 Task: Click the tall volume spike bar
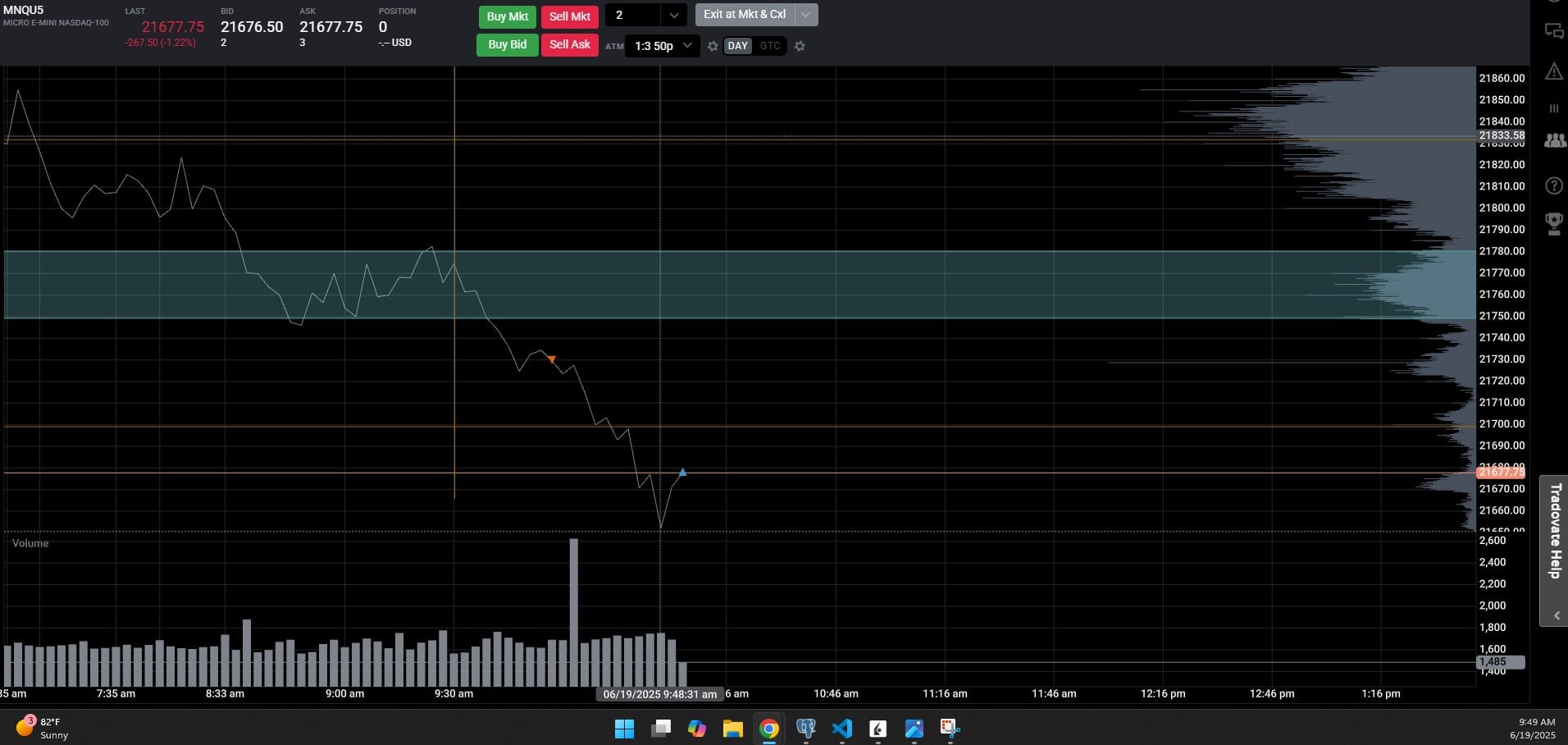(x=574, y=612)
